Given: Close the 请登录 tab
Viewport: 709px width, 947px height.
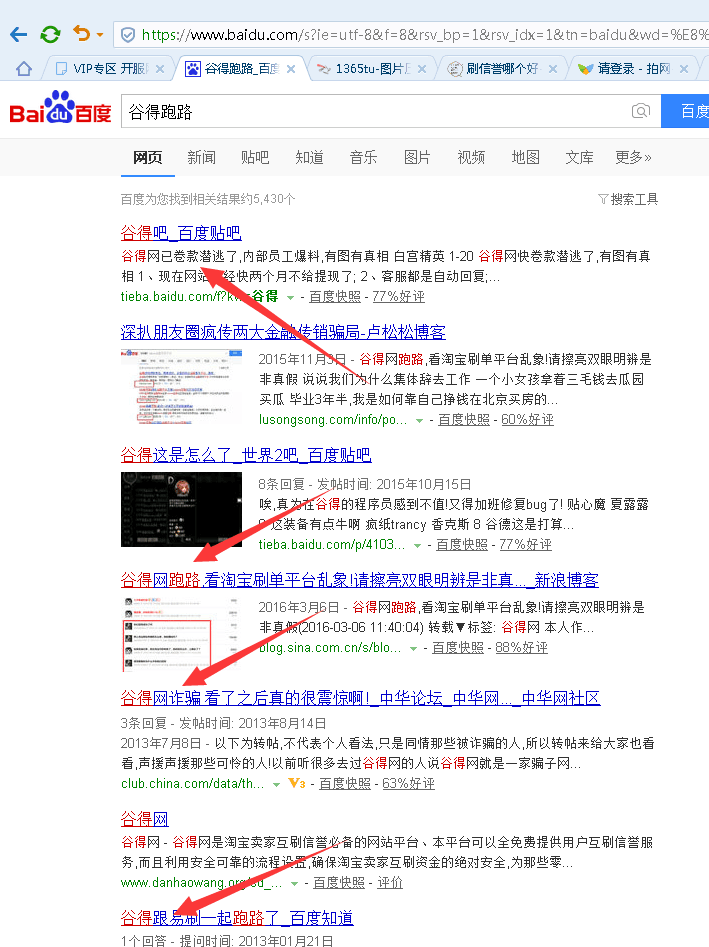Looking at the screenshot, I should coord(684,69).
